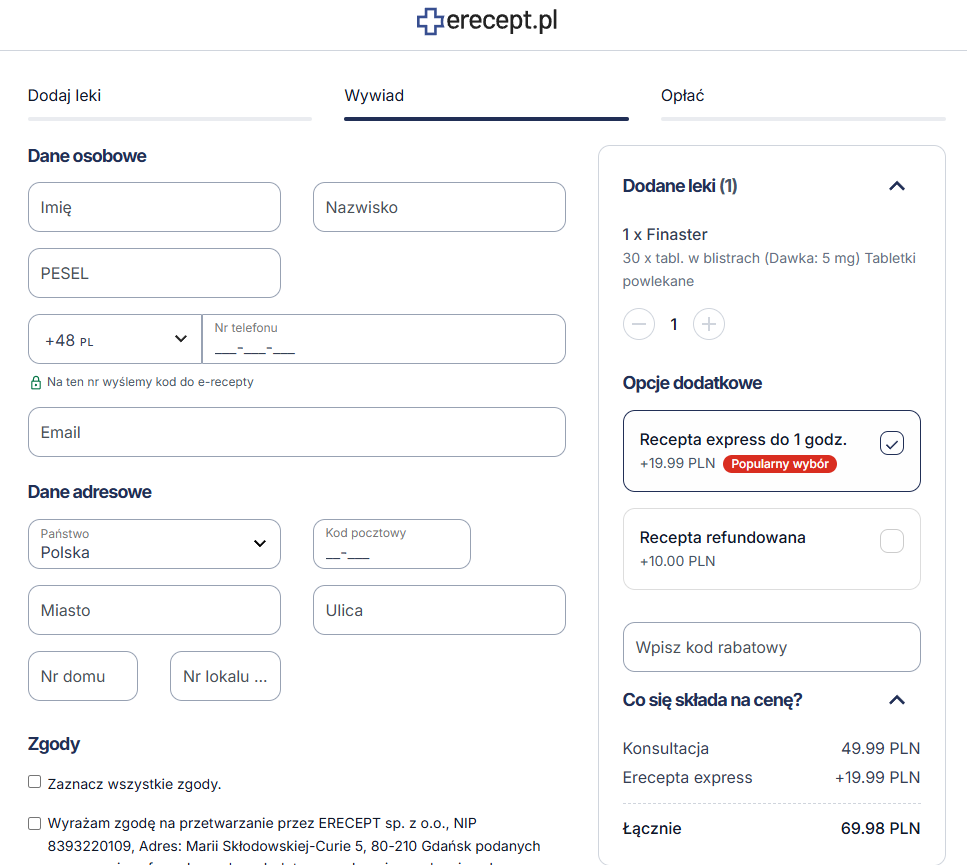Click the green lock icon under phone field
Screen dimensions: 967x865
pos(36,382)
